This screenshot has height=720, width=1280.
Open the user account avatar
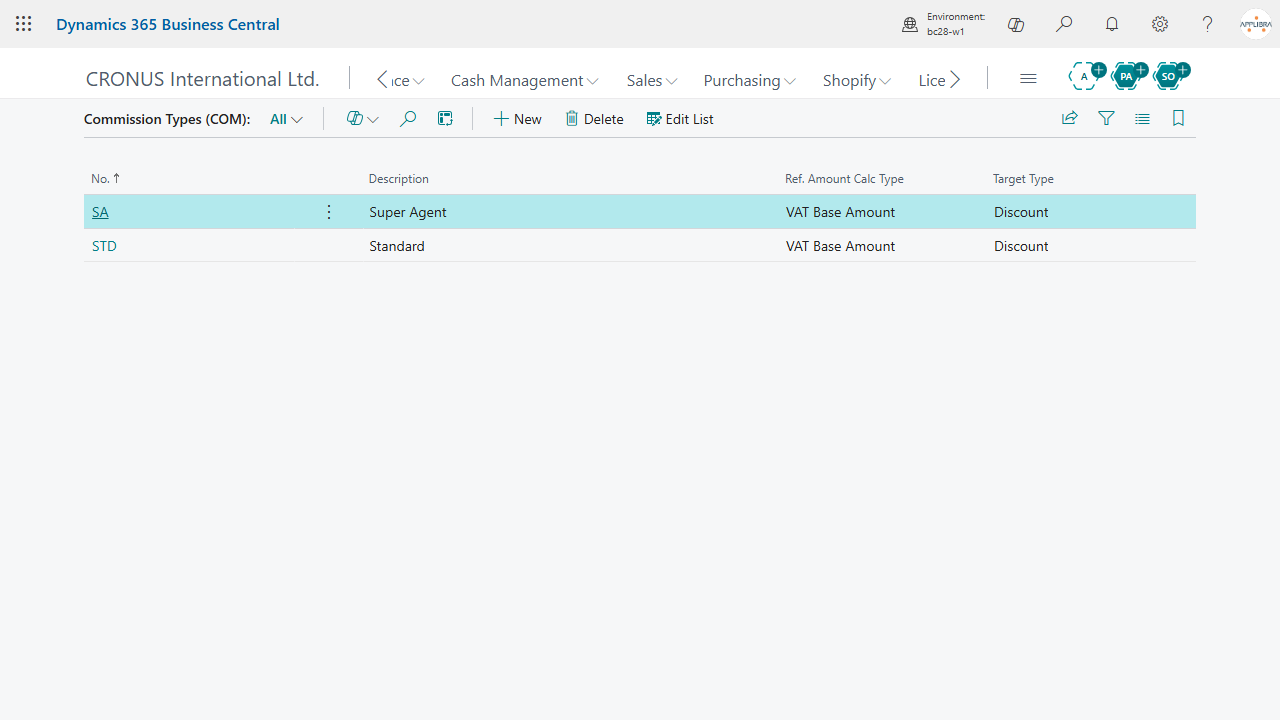[1256, 24]
